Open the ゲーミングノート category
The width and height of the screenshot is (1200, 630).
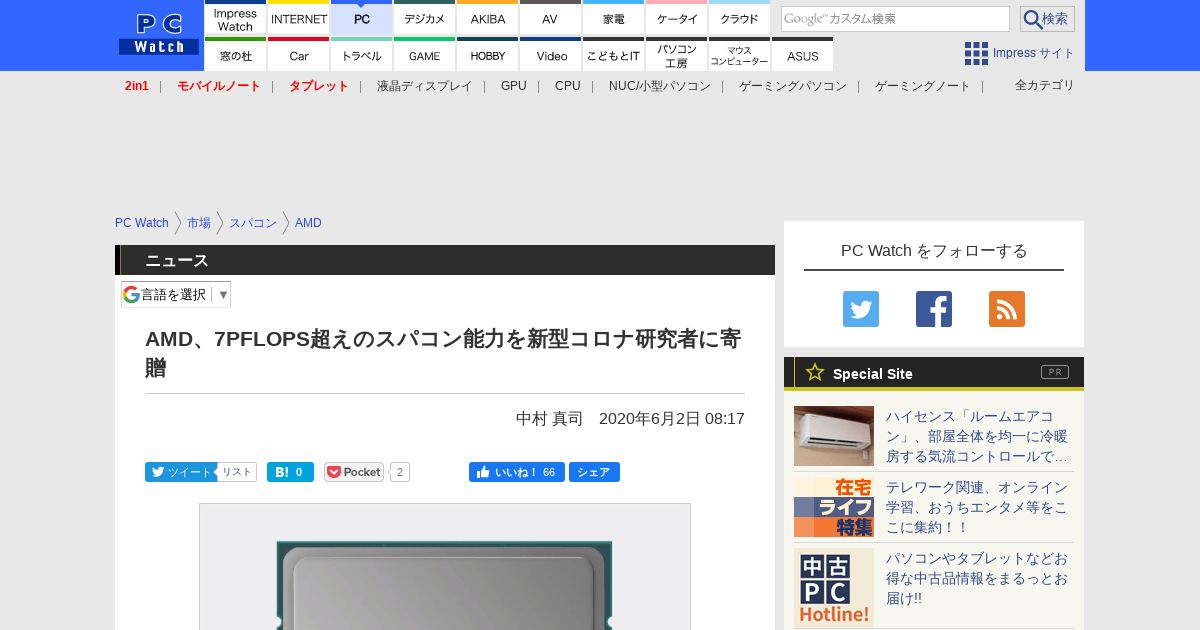click(x=923, y=86)
